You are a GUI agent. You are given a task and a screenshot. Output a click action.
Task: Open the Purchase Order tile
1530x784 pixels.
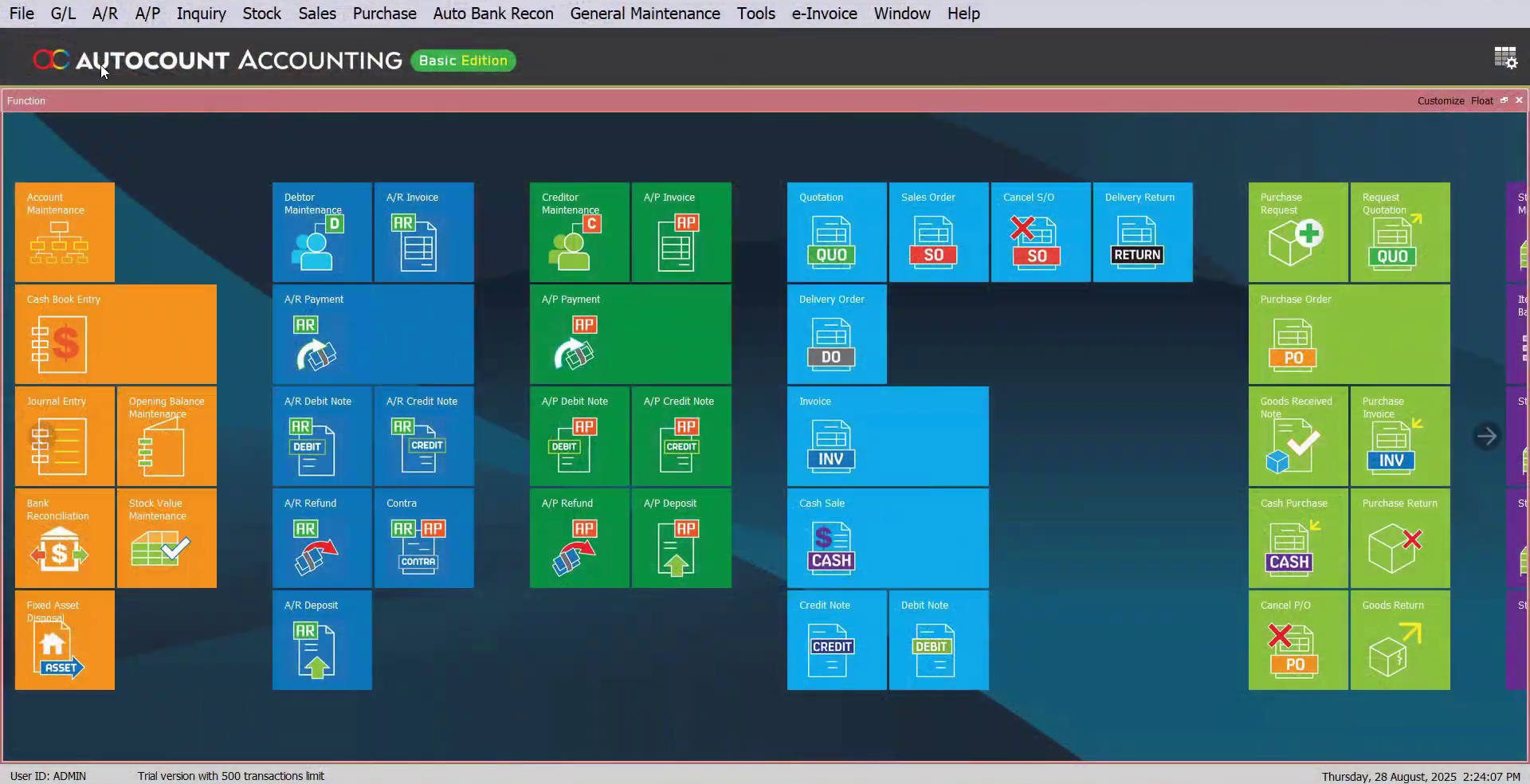tap(1349, 334)
